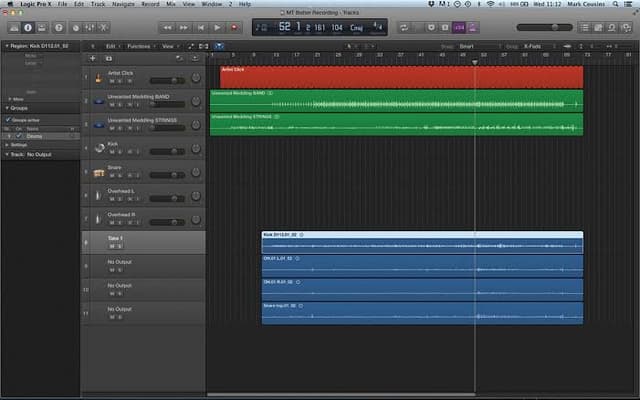Viewport: 640px width, 400px height.
Task: Click the Artist Click track pan knob
Action: tap(196, 78)
